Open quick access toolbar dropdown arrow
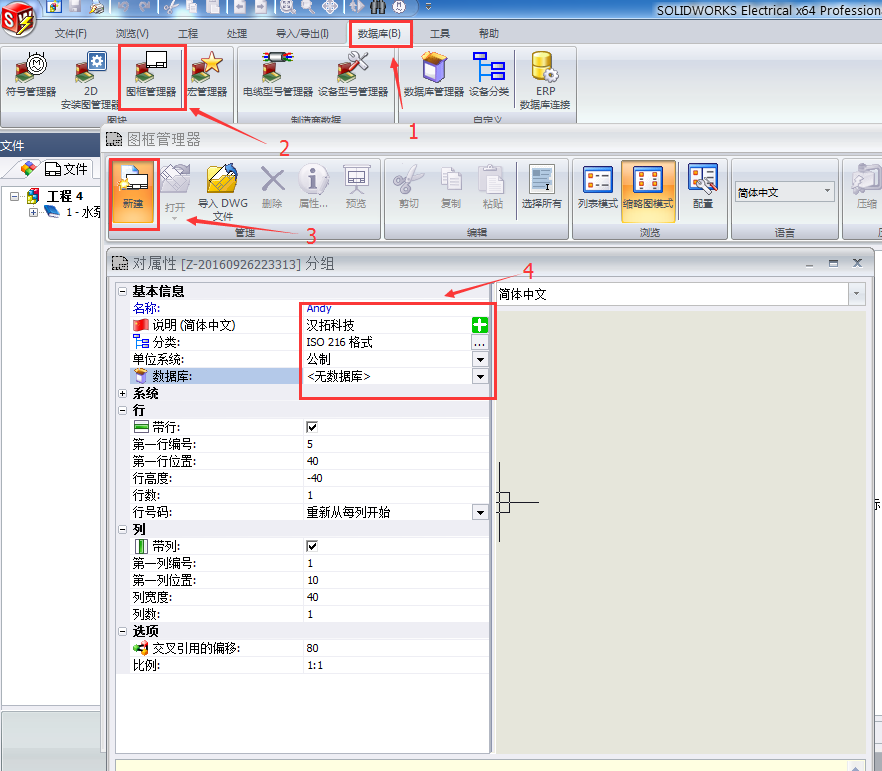 pos(428,7)
